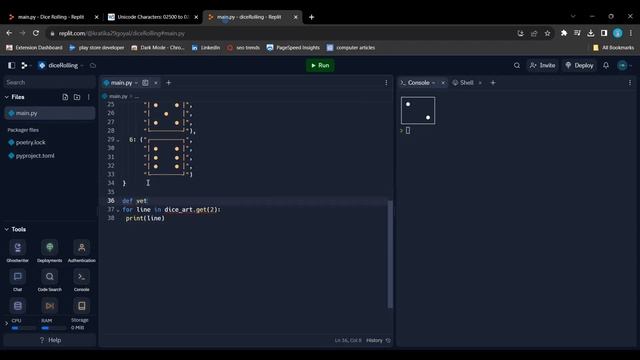Viewport: 640px width, 360px height.
Task: Click the main.py breadcrumb
Action: (118, 96)
